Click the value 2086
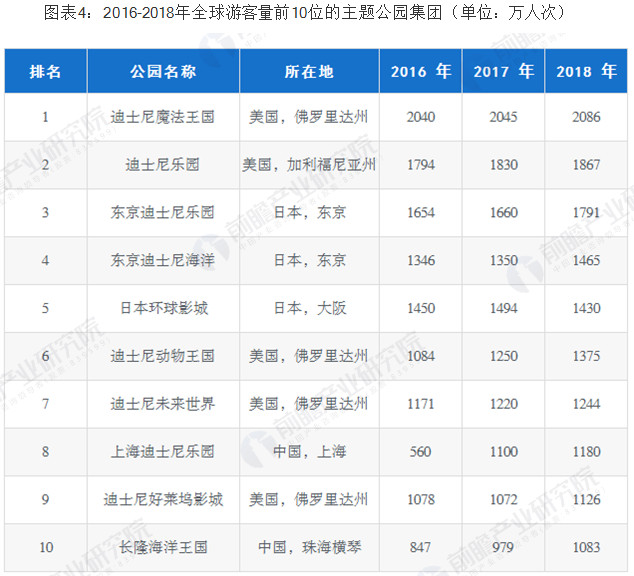634x576 pixels. coord(586,117)
